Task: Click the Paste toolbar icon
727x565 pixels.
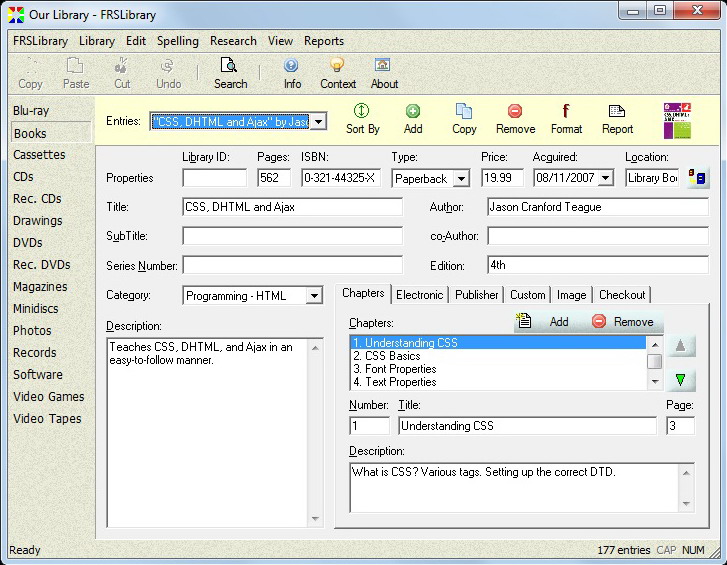Action: [76, 73]
